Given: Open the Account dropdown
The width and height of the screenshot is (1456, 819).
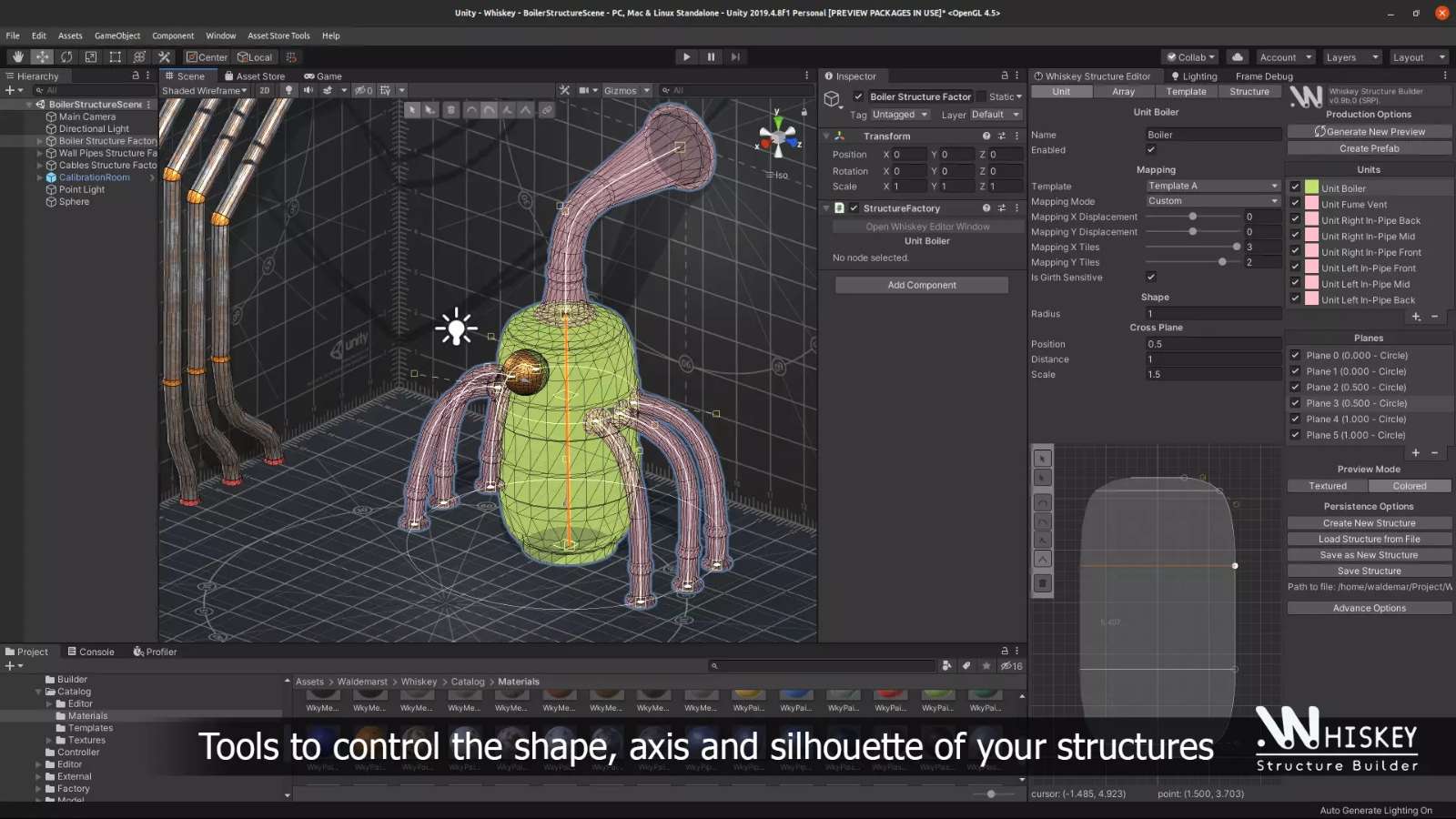Looking at the screenshot, I should click(x=1286, y=57).
